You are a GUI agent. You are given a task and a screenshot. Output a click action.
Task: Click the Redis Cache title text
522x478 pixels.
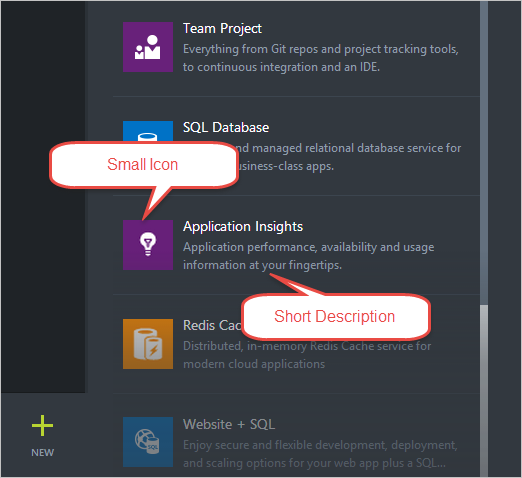[212, 325]
